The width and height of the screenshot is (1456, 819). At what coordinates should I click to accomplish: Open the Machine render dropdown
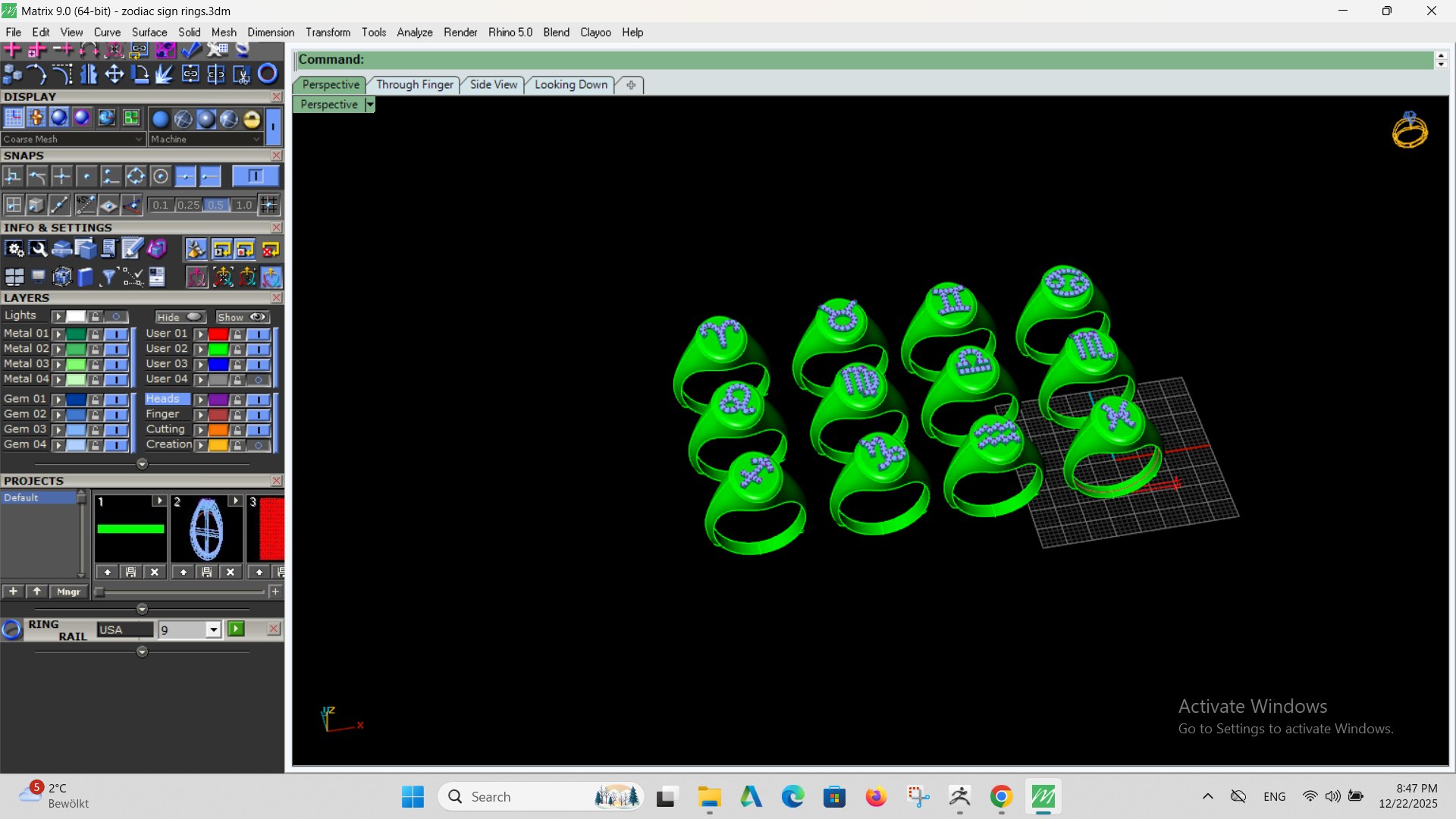[x=205, y=140]
